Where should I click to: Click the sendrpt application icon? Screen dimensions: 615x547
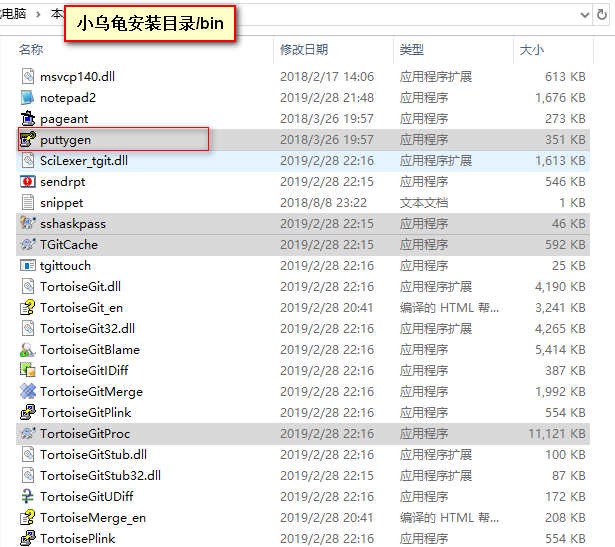27,182
